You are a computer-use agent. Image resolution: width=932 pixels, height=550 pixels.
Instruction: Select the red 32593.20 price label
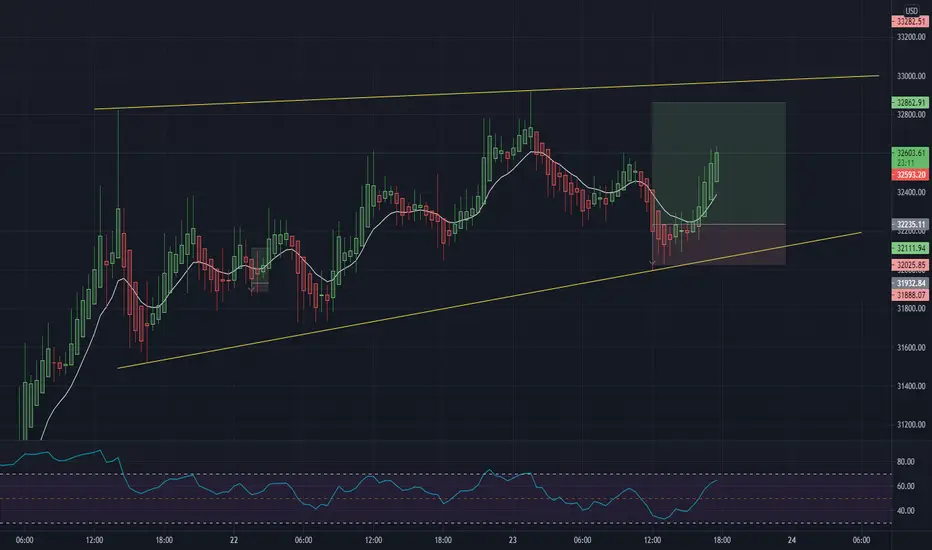909,175
